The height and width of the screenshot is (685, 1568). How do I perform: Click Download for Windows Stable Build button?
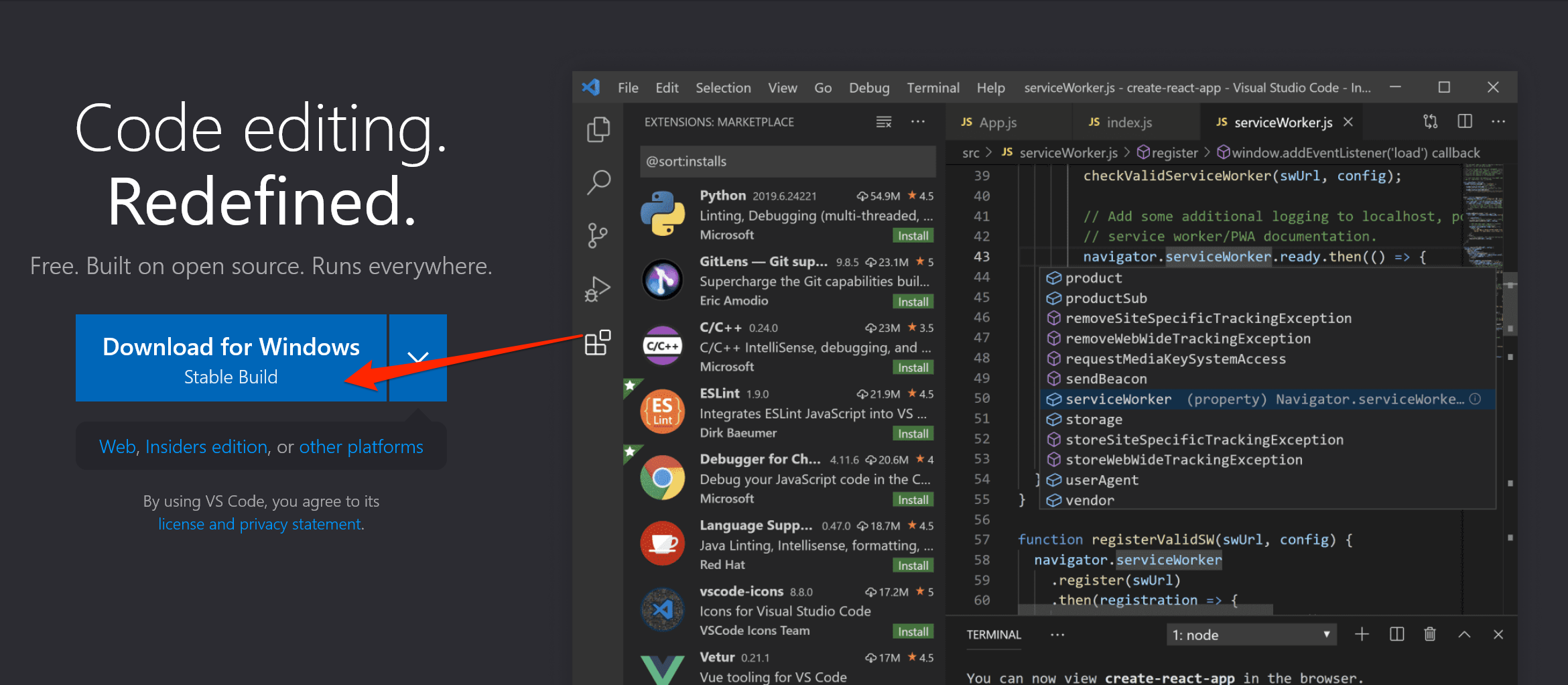tap(231, 358)
